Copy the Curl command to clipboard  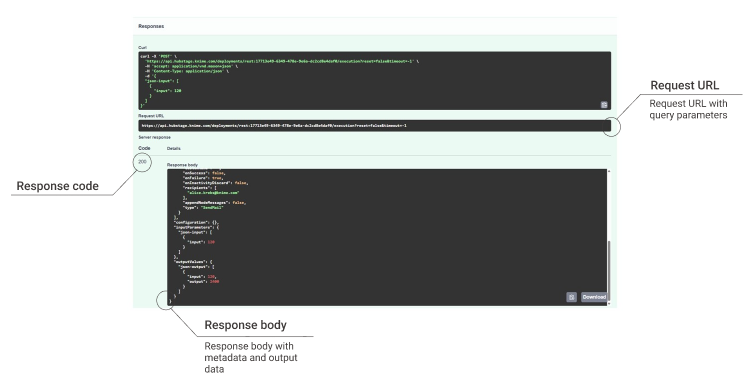(604, 105)
